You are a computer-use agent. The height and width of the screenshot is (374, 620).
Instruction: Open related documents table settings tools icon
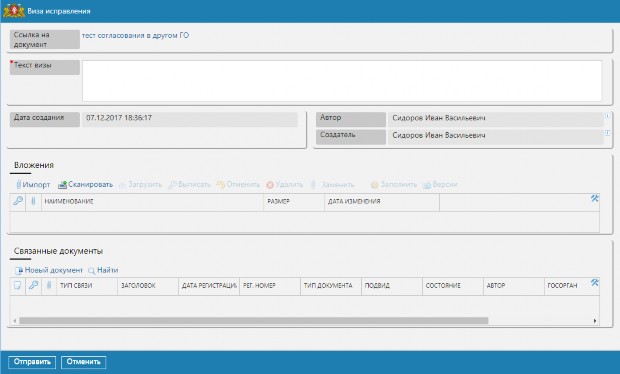pos(594,282)
